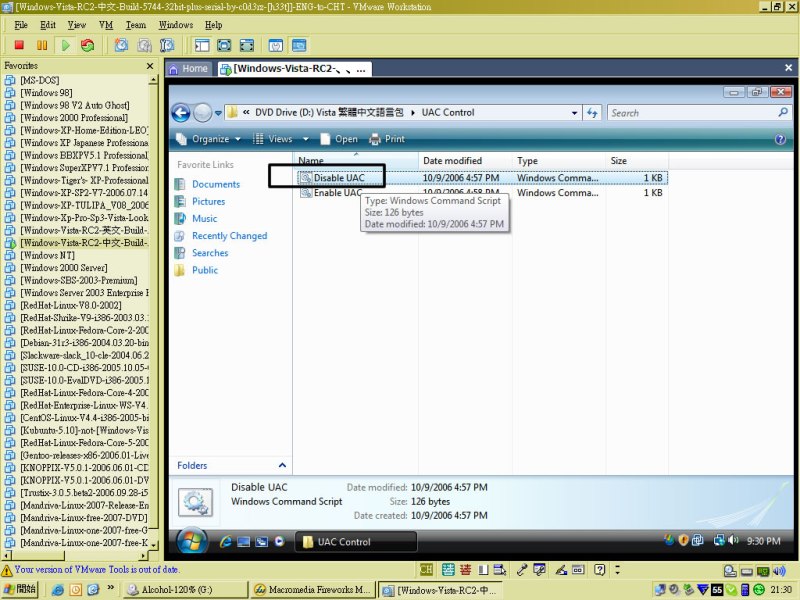Suspend the virtual machine with the pause icon

(42, 45)
